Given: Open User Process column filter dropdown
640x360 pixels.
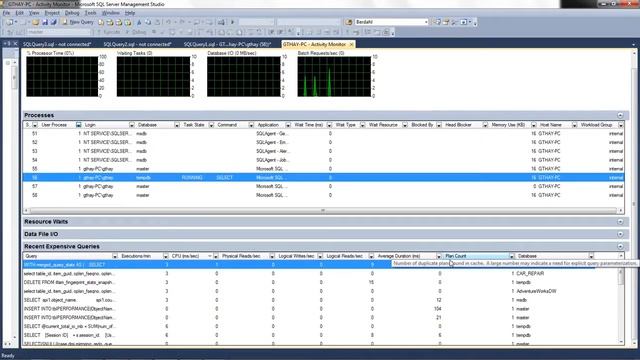Looking at the screenshot, I should coord(78,125).
